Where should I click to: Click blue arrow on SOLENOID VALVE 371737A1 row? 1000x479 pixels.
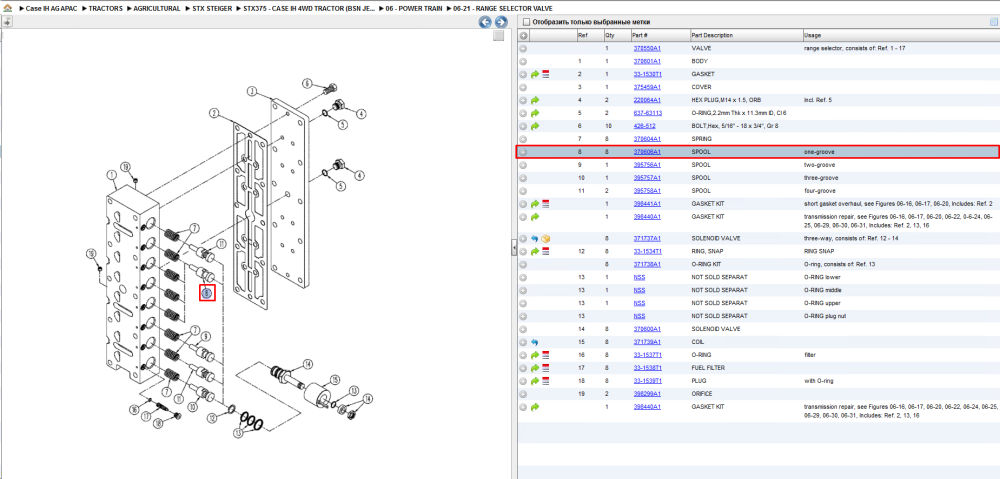pos(534,239)
